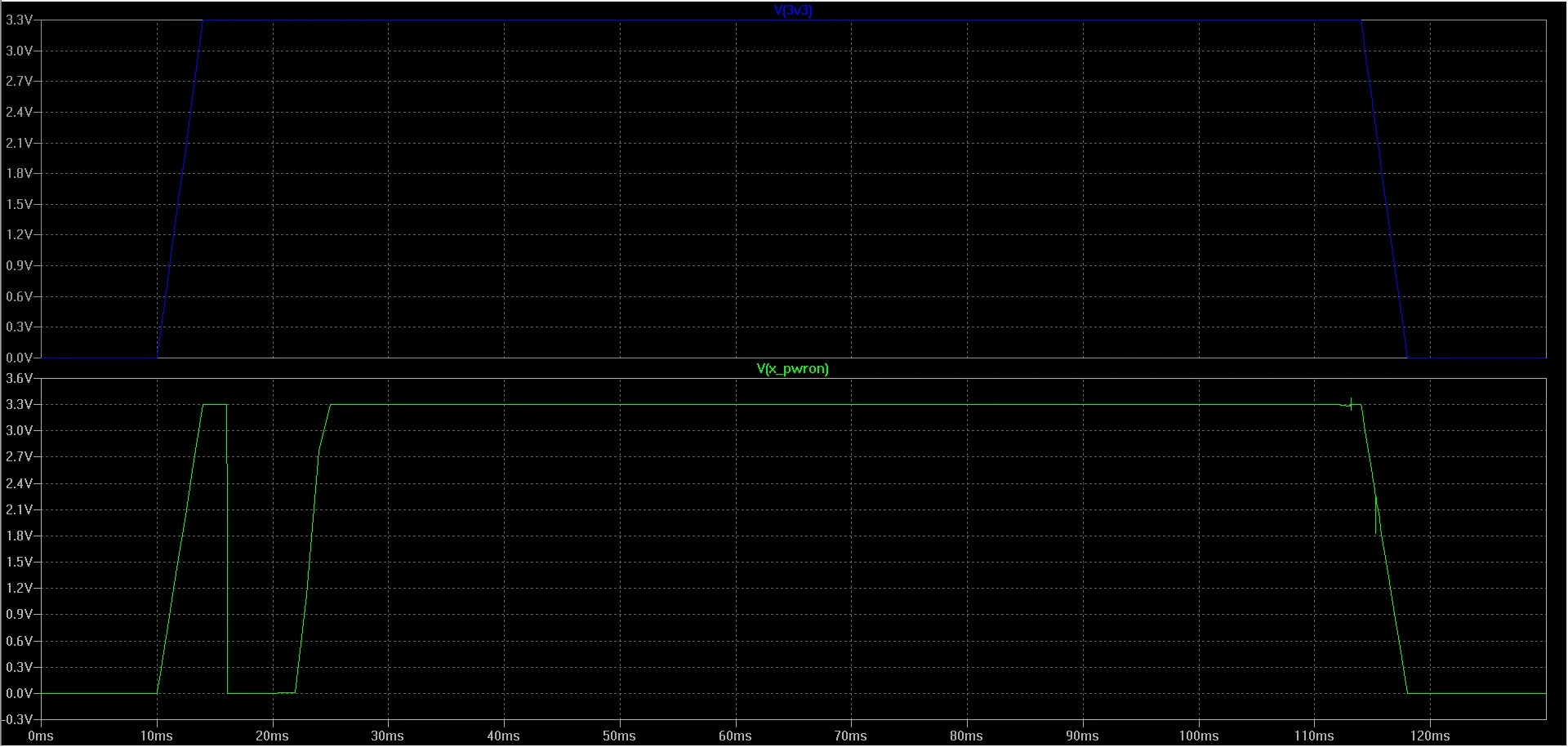This screenshot has width=1568, height=747.
Task: Click the blue trace rising edge in upper pane
Action: 180,189
